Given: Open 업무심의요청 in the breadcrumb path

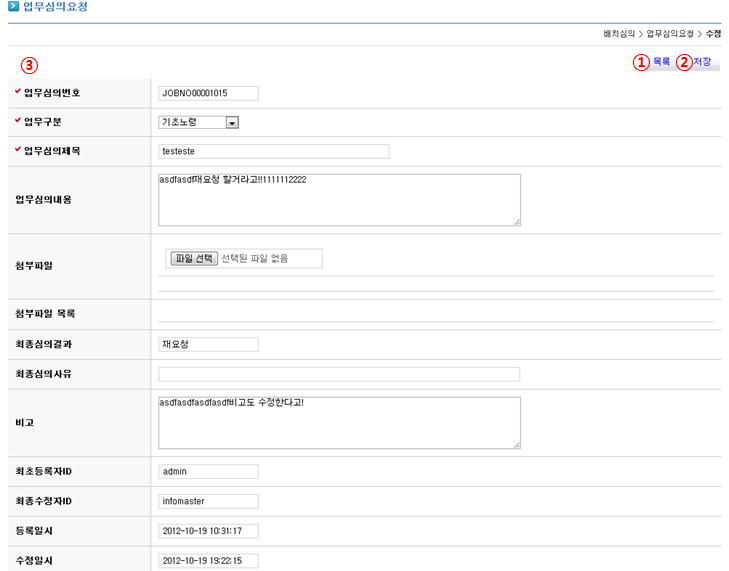Looking at the screenshot, I should point(669,34).
